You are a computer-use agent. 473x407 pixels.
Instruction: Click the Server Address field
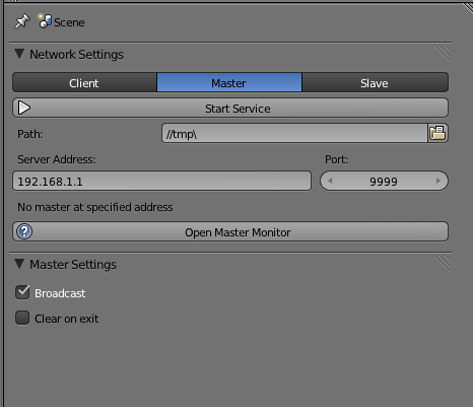(x=162, y=181)
